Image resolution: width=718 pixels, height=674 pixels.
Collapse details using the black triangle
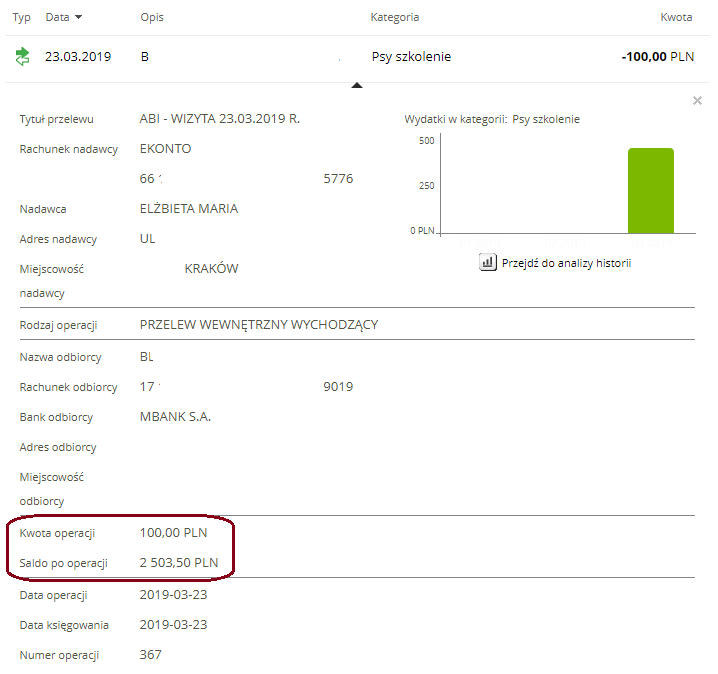357,85
